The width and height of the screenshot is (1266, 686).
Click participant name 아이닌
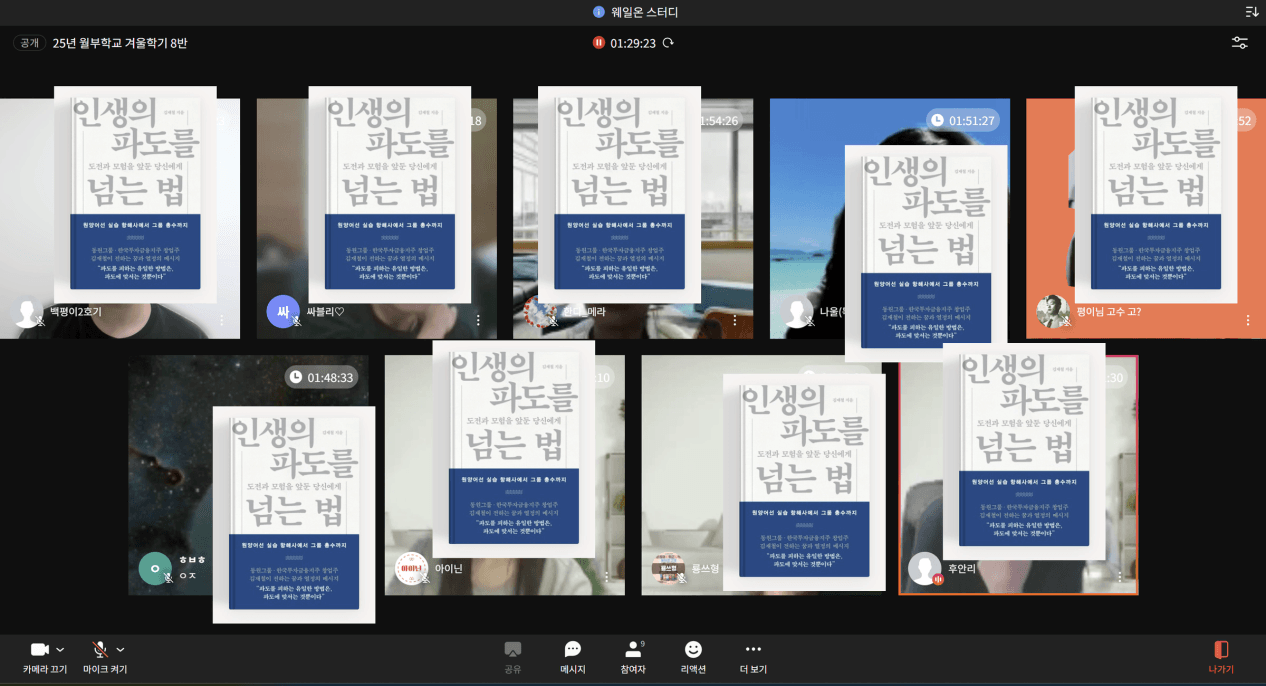pyautogui.click(x=448, y=568)
